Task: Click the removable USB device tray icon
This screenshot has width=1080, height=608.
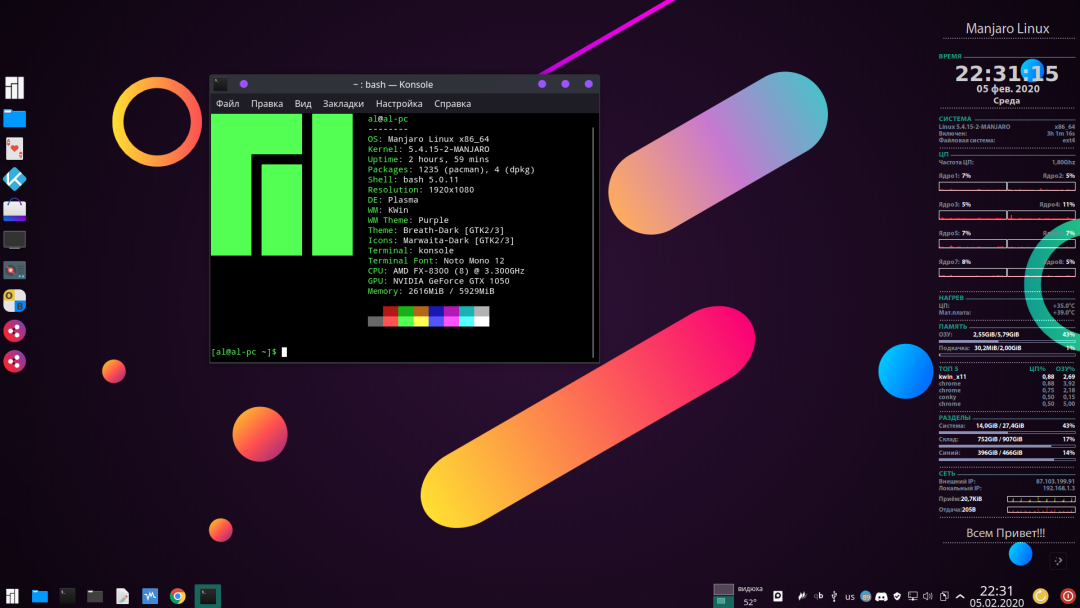Action: coord(834,595)
